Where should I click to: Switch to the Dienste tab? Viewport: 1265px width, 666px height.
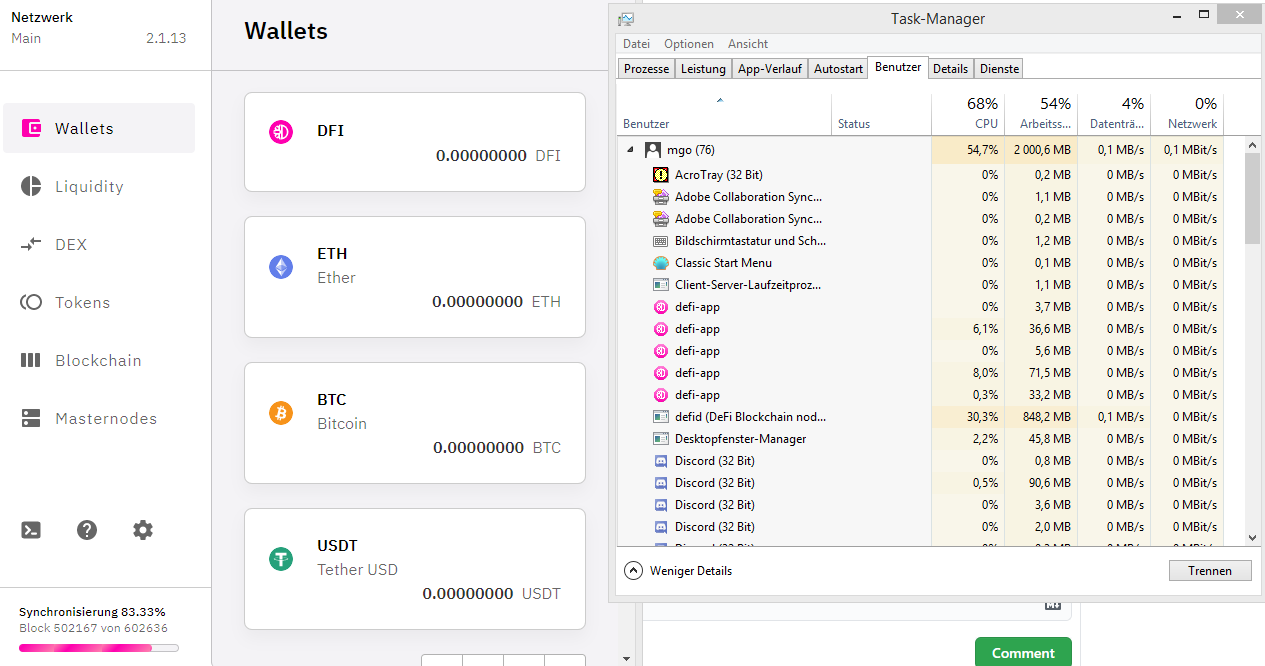[x=1000, y=69]
